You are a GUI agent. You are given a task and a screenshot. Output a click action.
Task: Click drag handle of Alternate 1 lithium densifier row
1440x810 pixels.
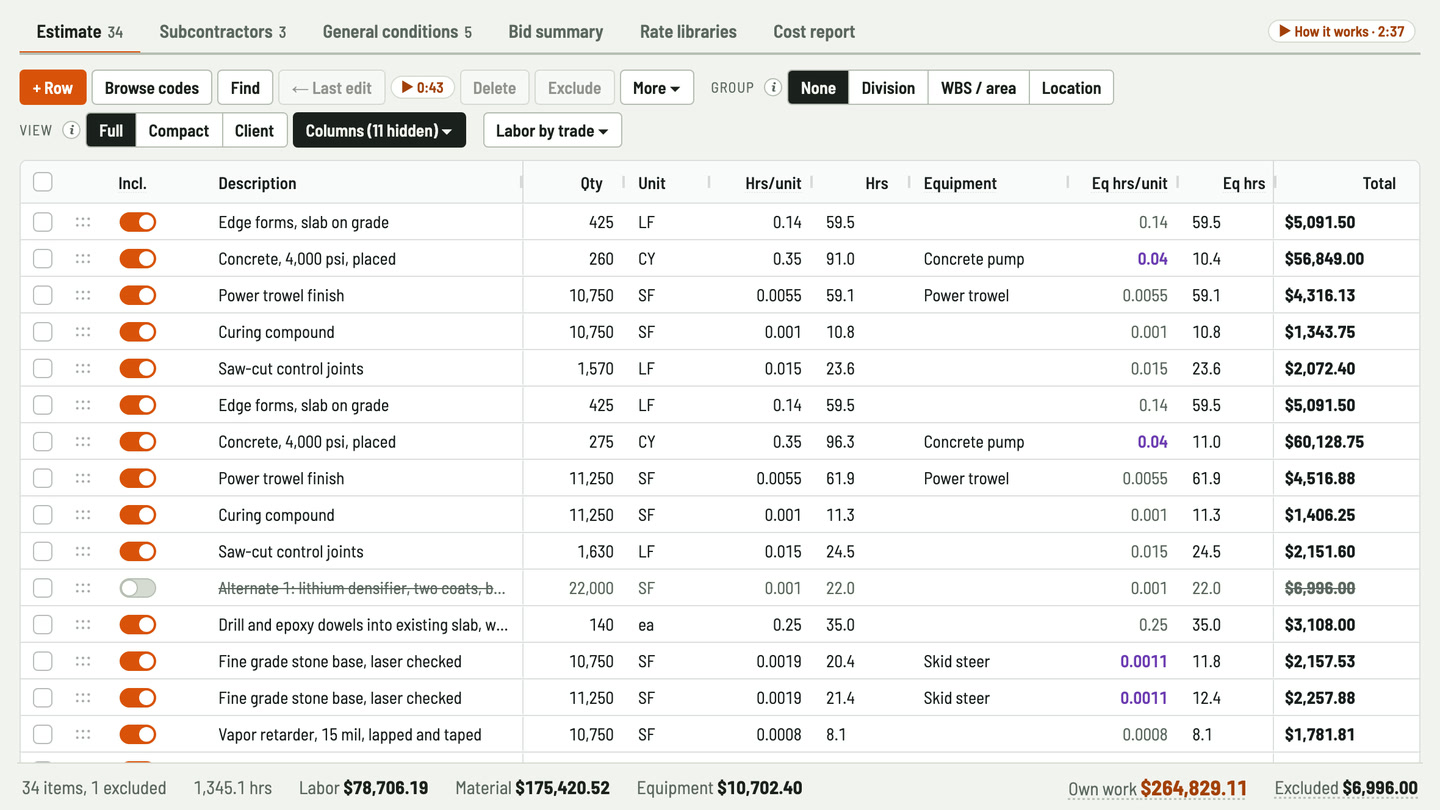coord(83,588)
